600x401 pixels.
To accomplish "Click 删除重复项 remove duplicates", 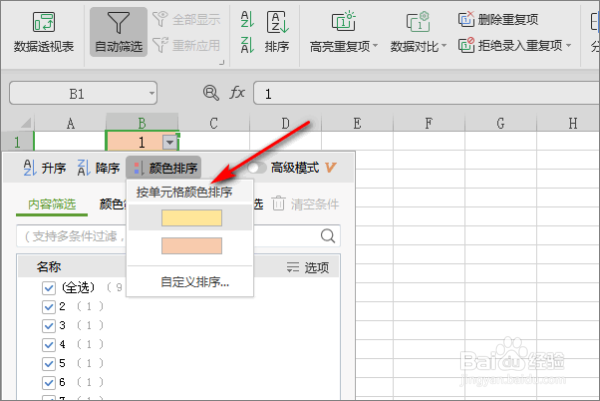I will [x=498, y=19].
